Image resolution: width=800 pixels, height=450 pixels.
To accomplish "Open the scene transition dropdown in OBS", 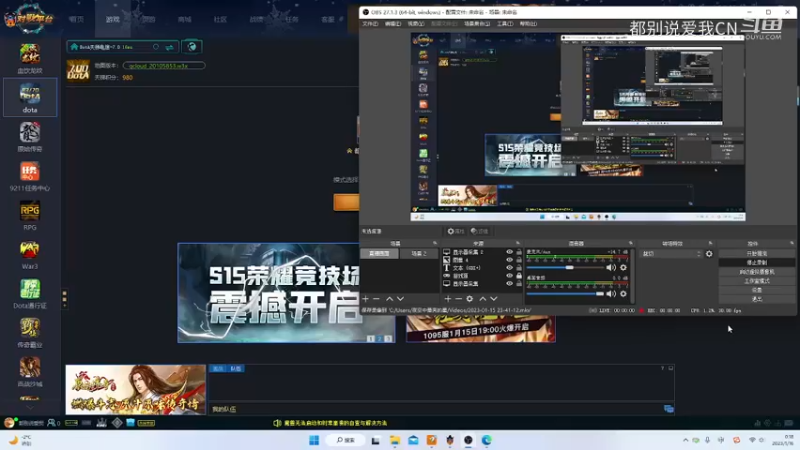I will (x=671, y=254).
